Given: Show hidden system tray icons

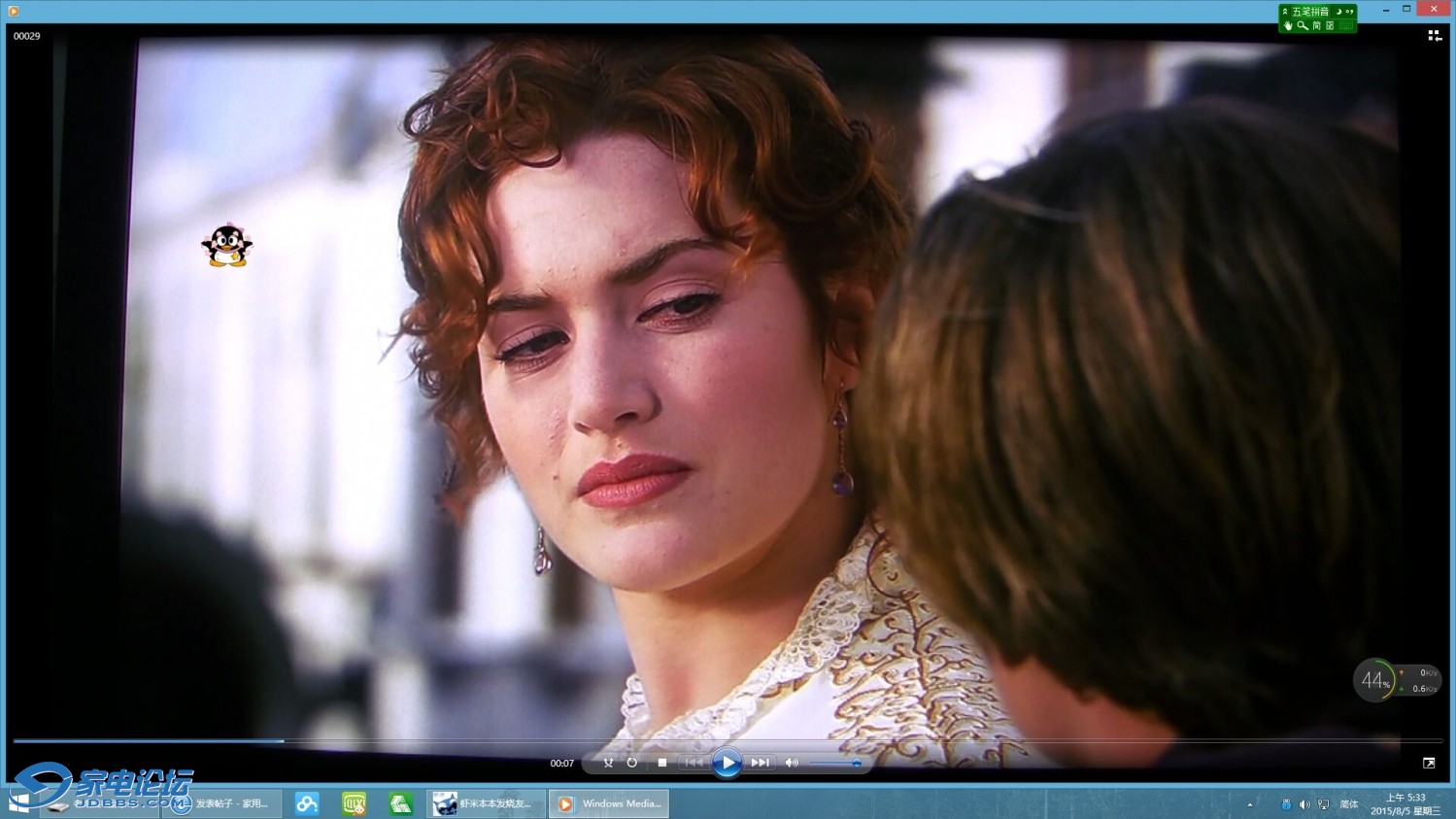Looking at the screenshot, I should [1250, 804].
